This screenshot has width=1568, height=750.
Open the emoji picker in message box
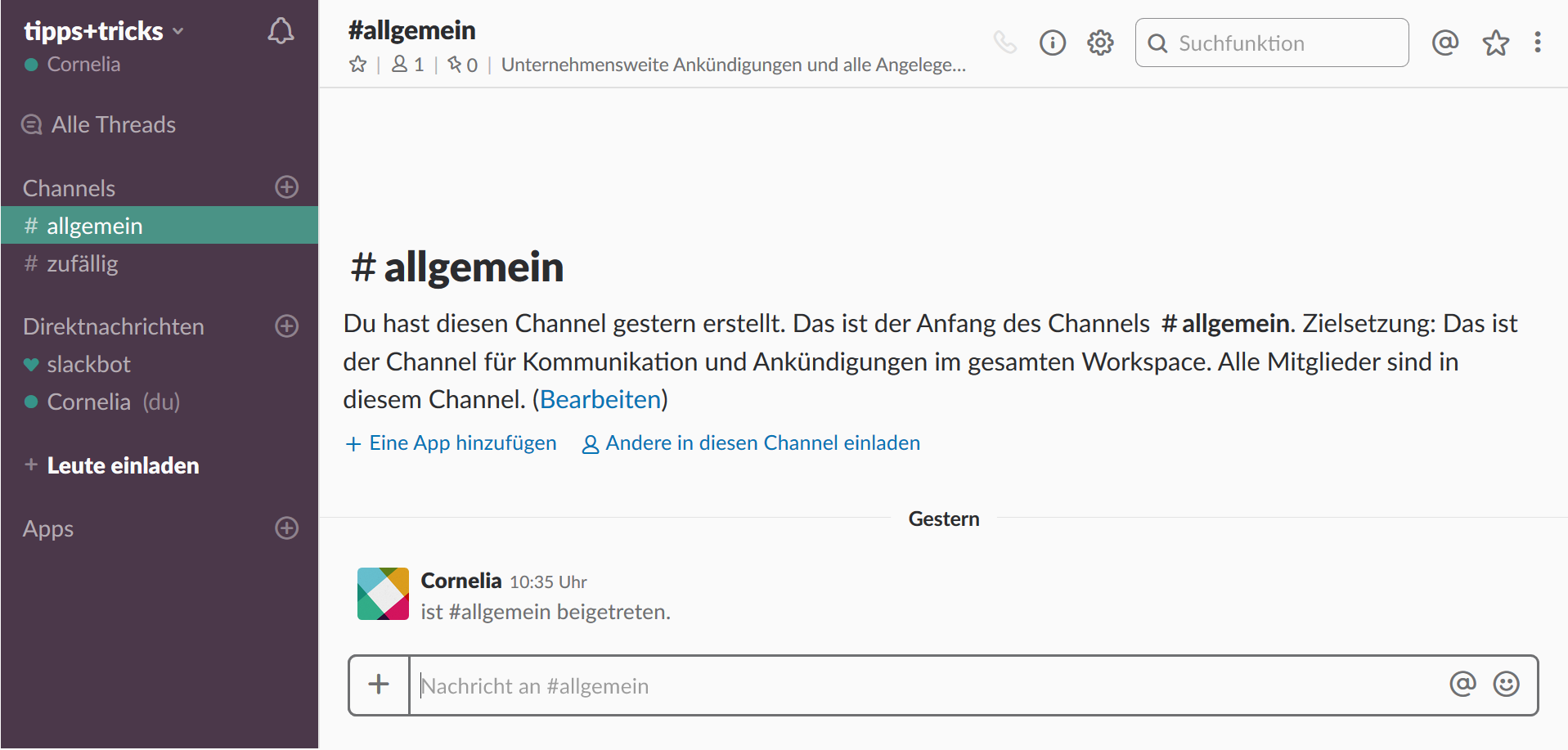click(x=1506, y=684)
